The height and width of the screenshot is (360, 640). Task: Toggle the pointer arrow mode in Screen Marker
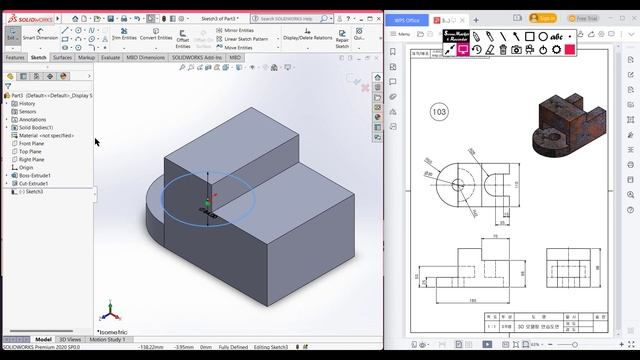449,50
